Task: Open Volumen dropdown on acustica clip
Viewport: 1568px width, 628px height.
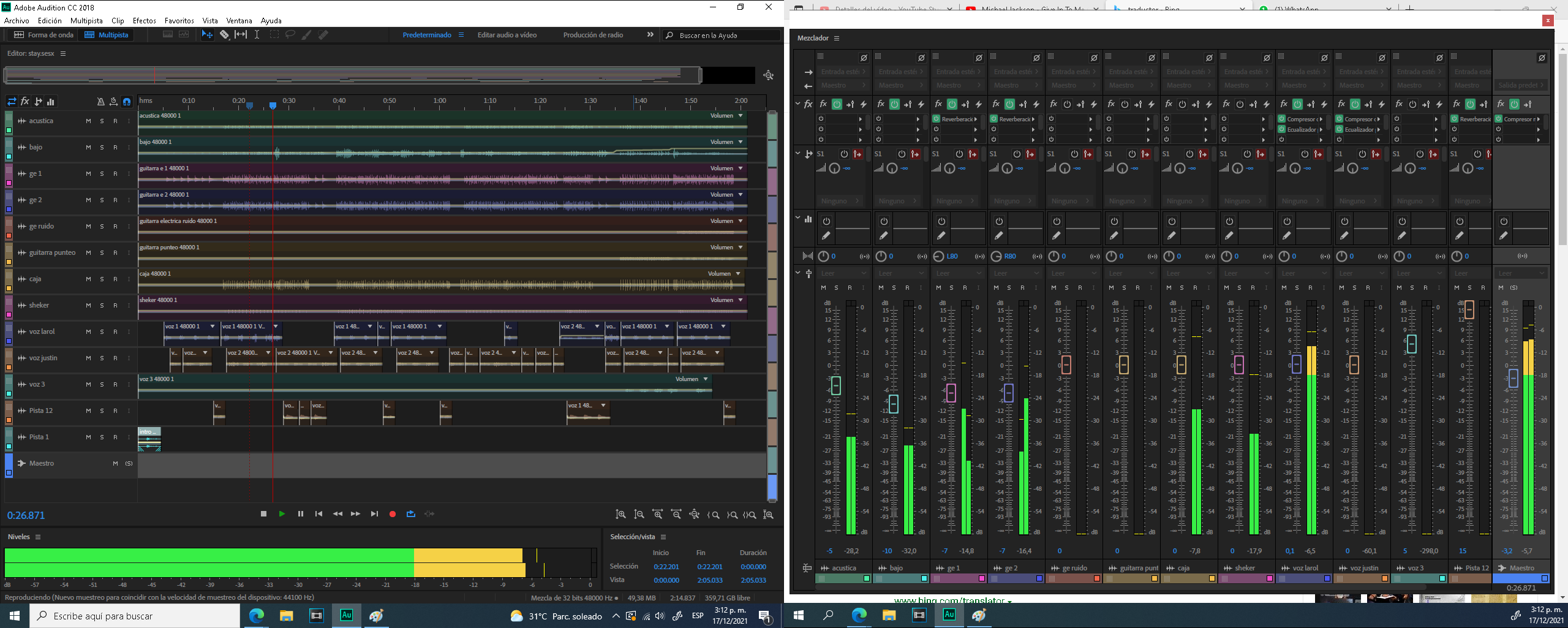Action: click(x=741, y=116)
